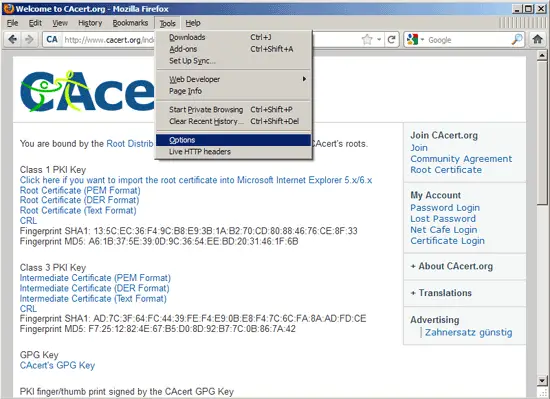Open the Edit menu
The height and width of the screenshot is (399, 550).
tap(35, 23)
